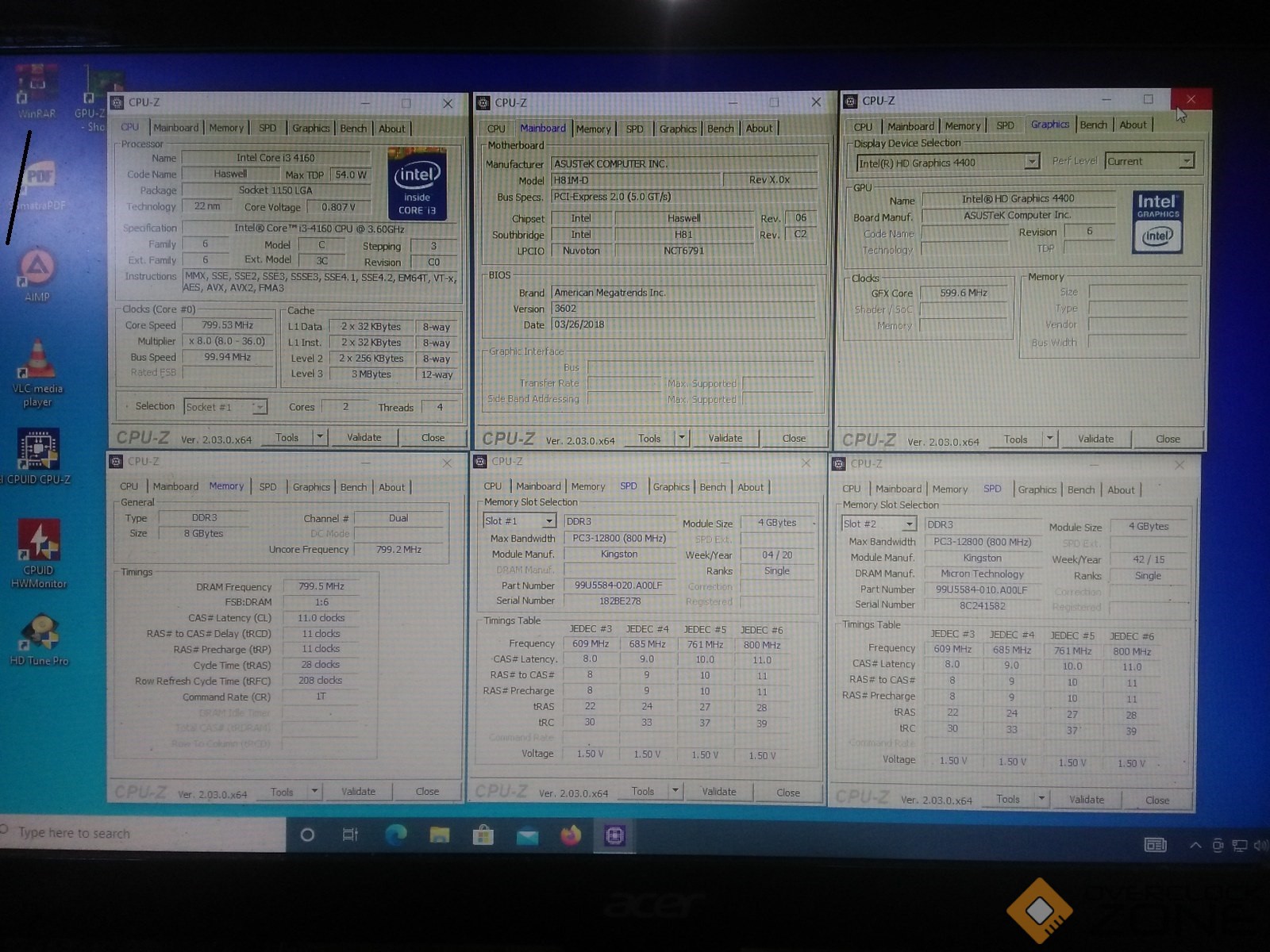This screenshot has height=952, width=1270.
Task: Open CPUID CPU-Z desktop icon
Action: (x=37, y=455)
